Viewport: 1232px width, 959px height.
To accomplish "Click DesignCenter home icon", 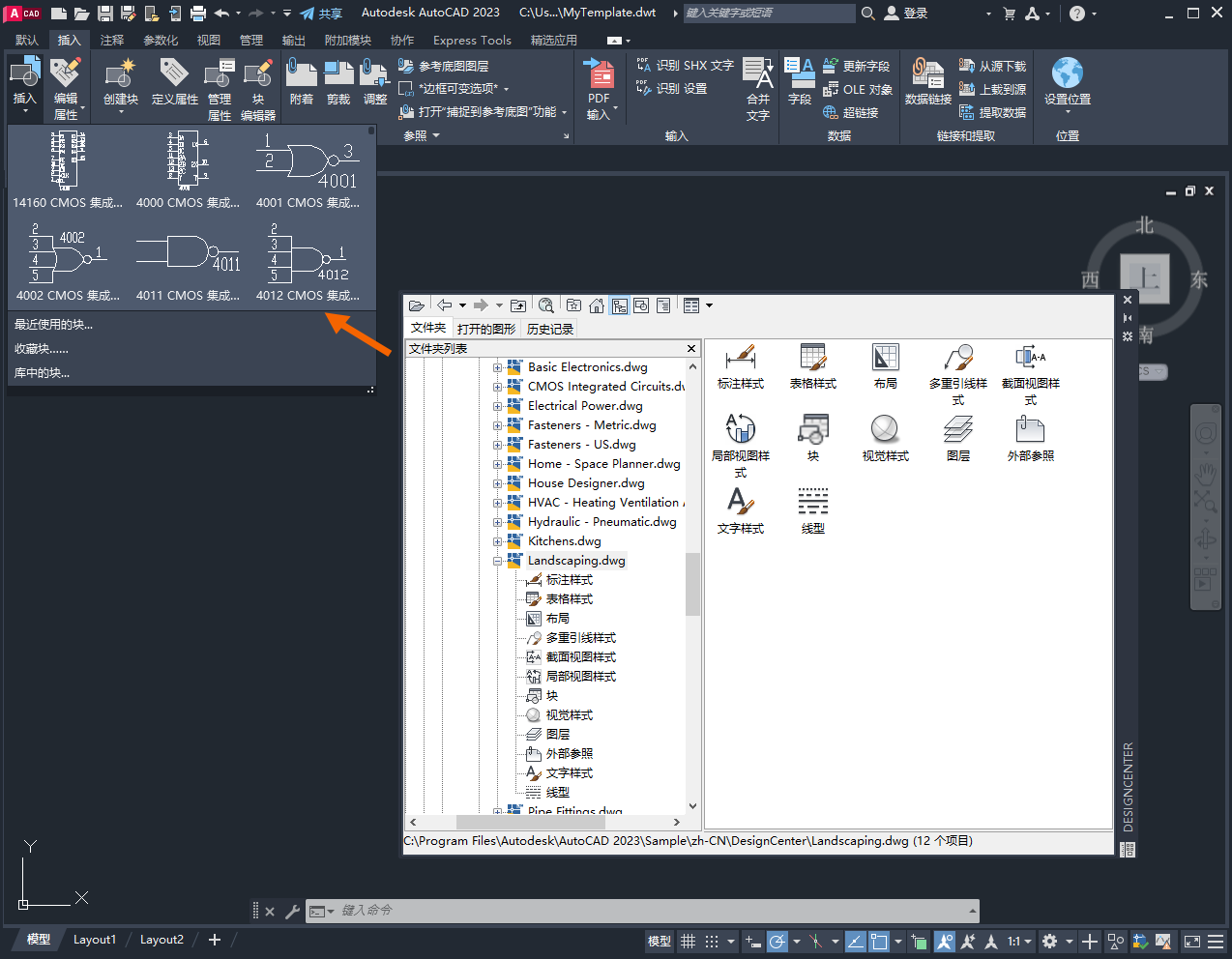I will (597, 305).
